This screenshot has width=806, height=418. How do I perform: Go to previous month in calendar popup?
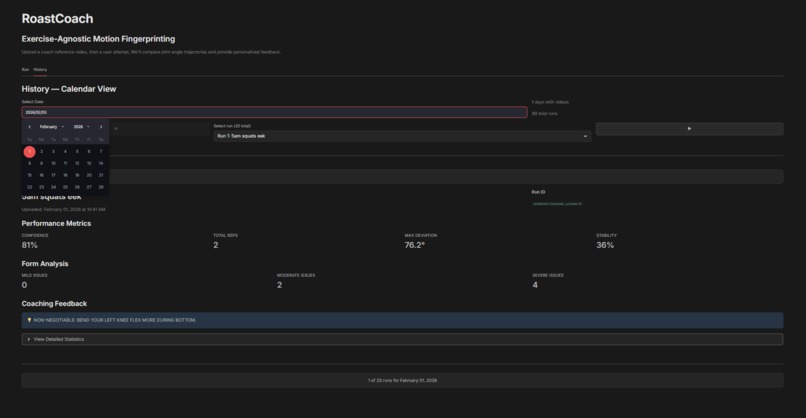29,126
